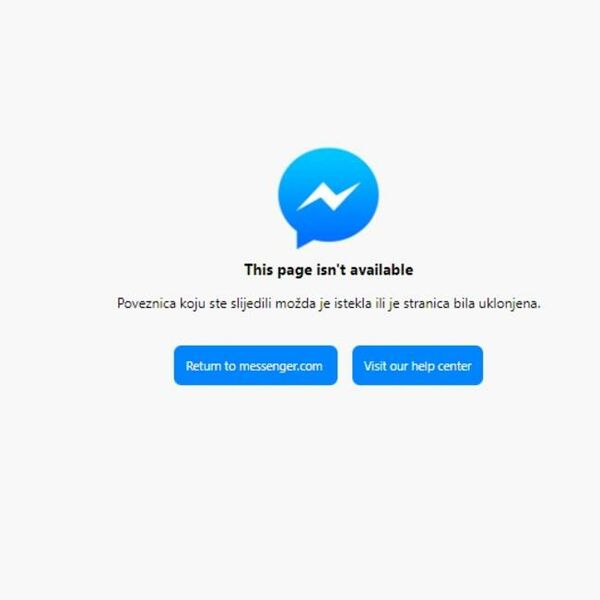Click "messenger.com" text inside the left button
This screenshot has height=600, width=600.
point(281,366)
